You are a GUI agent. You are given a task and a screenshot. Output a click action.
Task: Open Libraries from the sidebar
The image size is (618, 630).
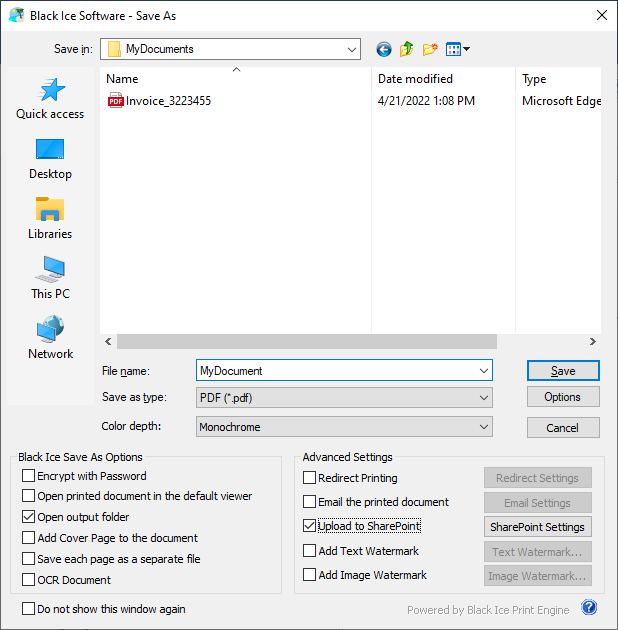pyautogui.click(x=50, y=218)
